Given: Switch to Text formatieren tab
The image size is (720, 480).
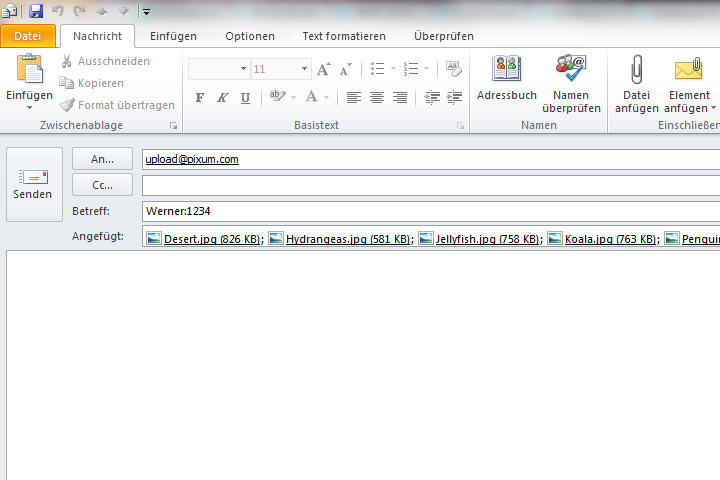Looking at the screenshot, I should (x=344, y=36).
